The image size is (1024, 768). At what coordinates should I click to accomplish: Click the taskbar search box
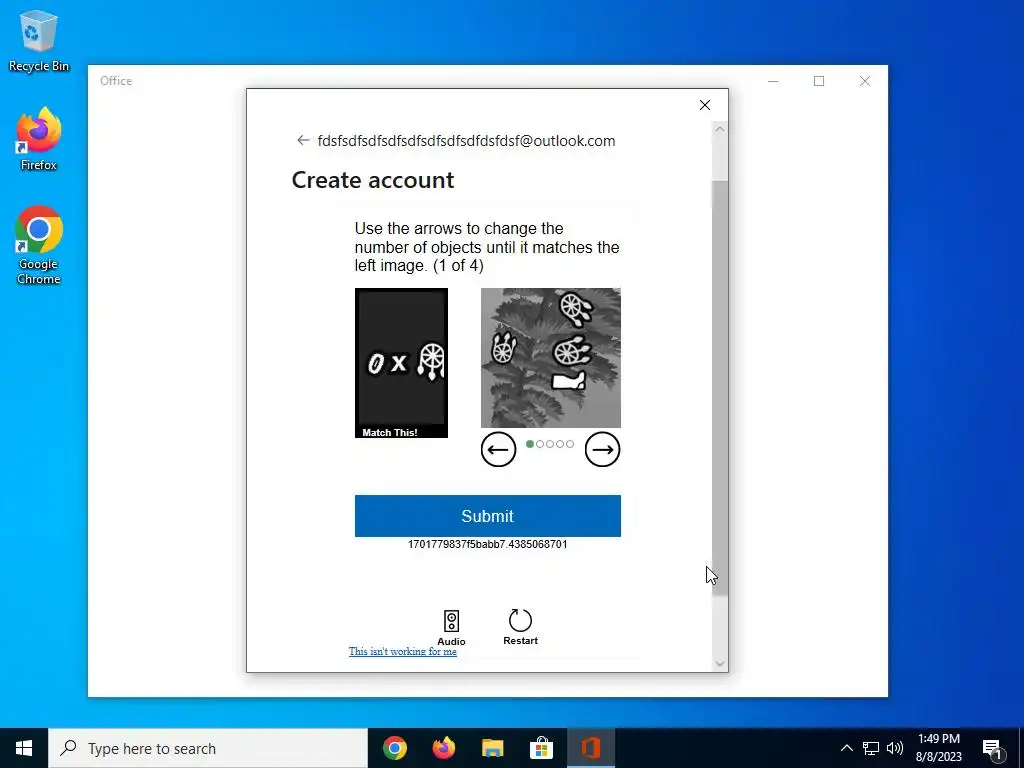pos(208,748)
